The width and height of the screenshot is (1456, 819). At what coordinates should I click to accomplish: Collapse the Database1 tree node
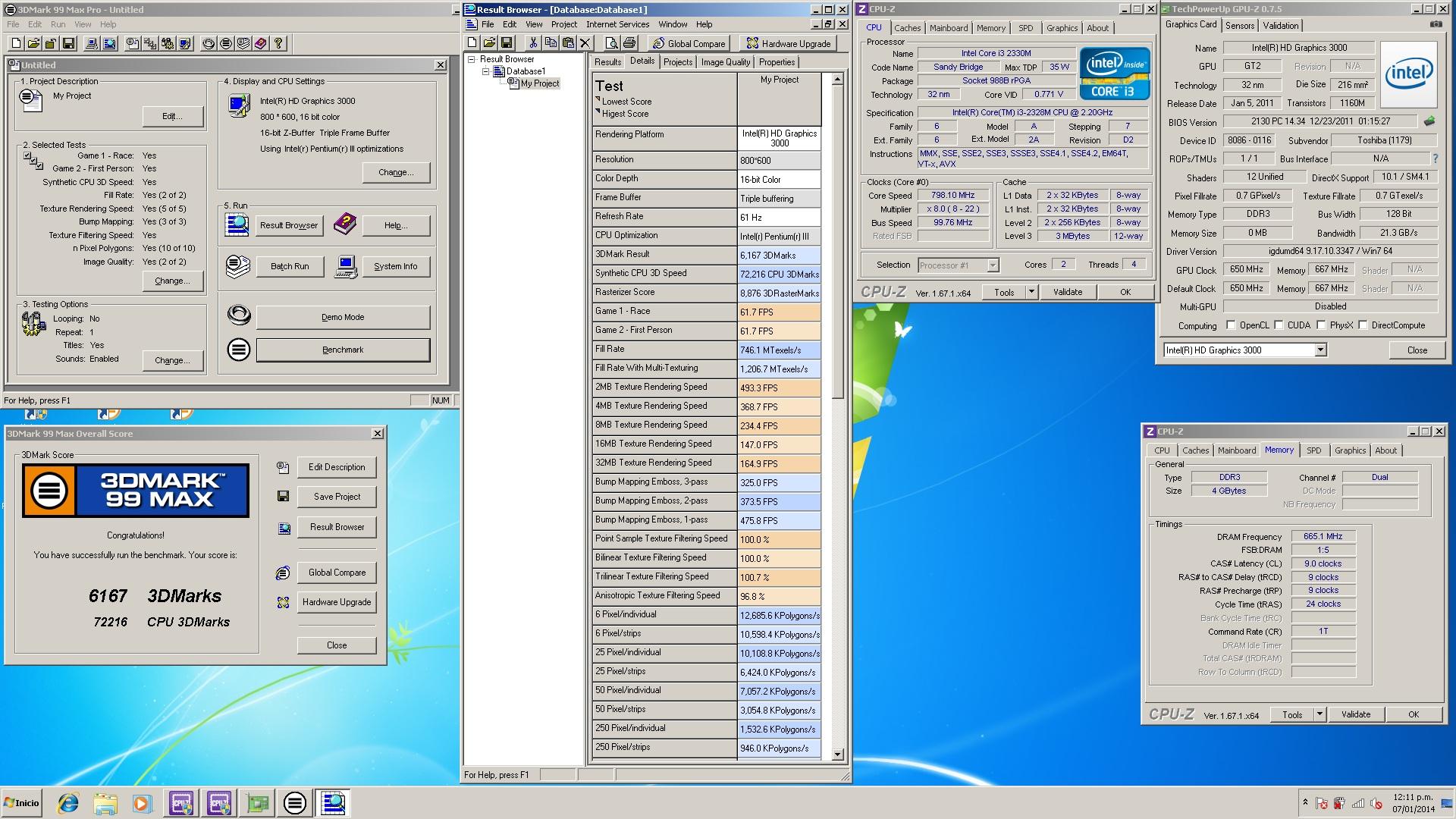pos(486,71)
